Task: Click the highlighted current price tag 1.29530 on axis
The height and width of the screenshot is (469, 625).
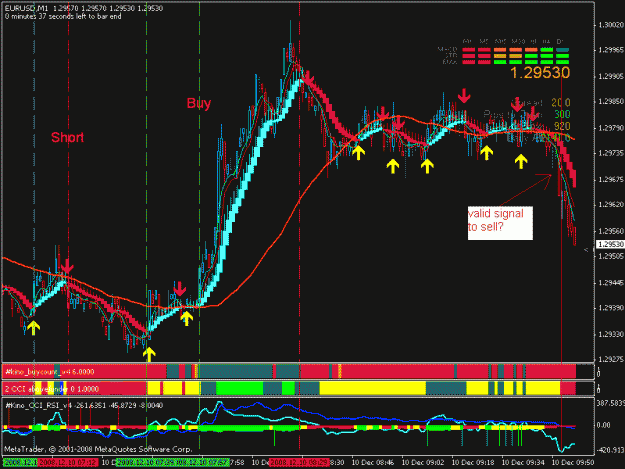Action: (610, 244)
